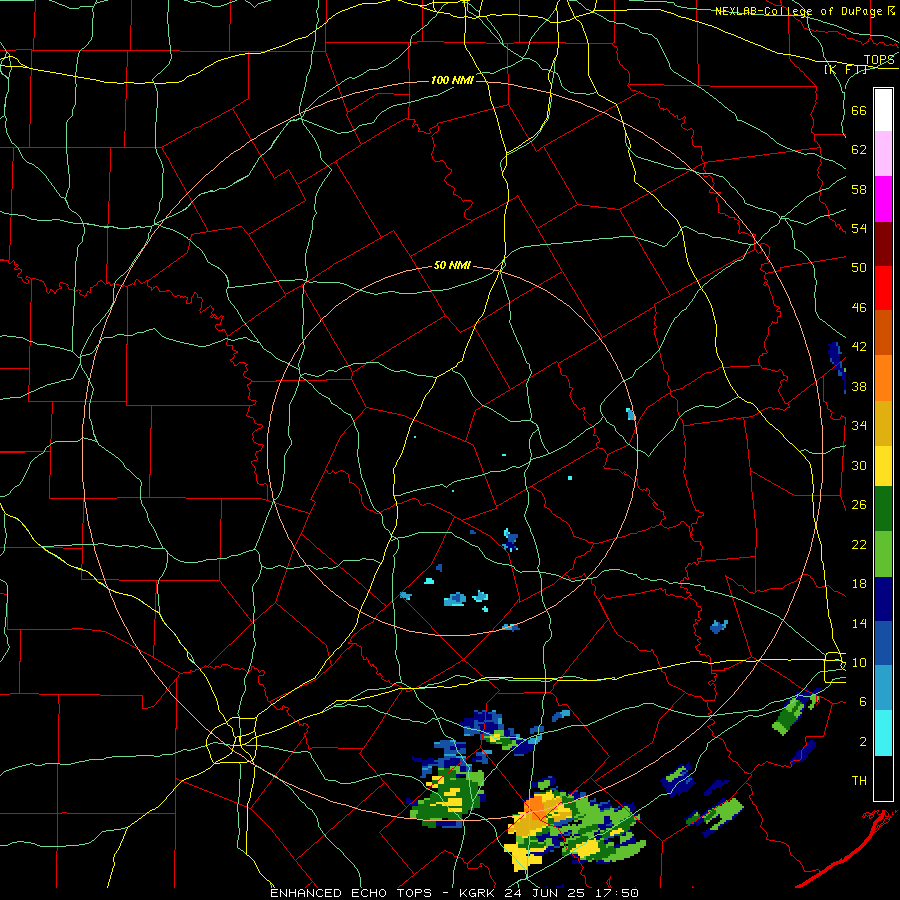This screenshot has height=900, width=900.
Task: Click the cyan legend color swatch
Action: tap(883, 734)
